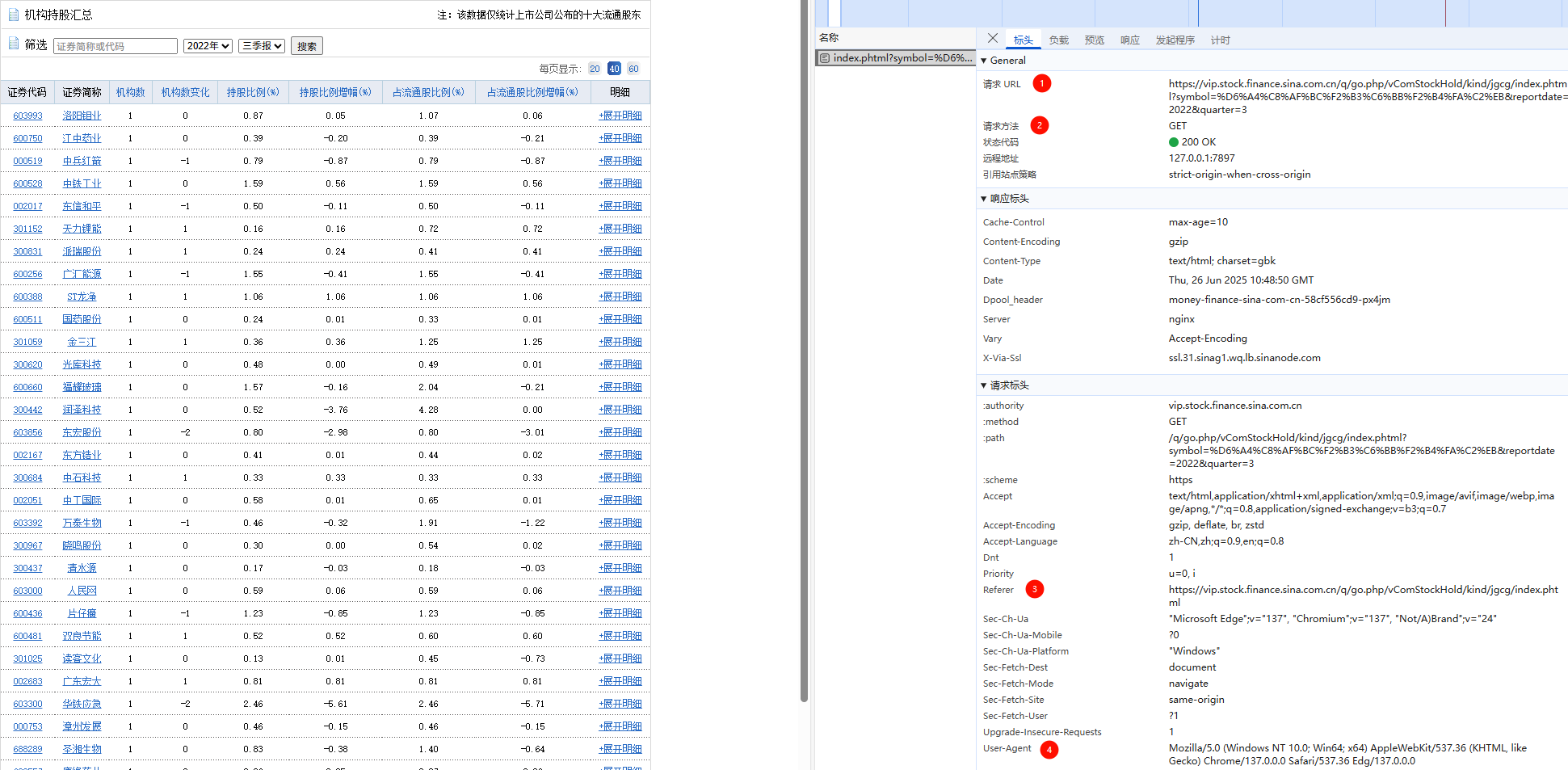Open 光库科技 stock name link
This screenshot has width=1568, height=770.
[82, 364]
